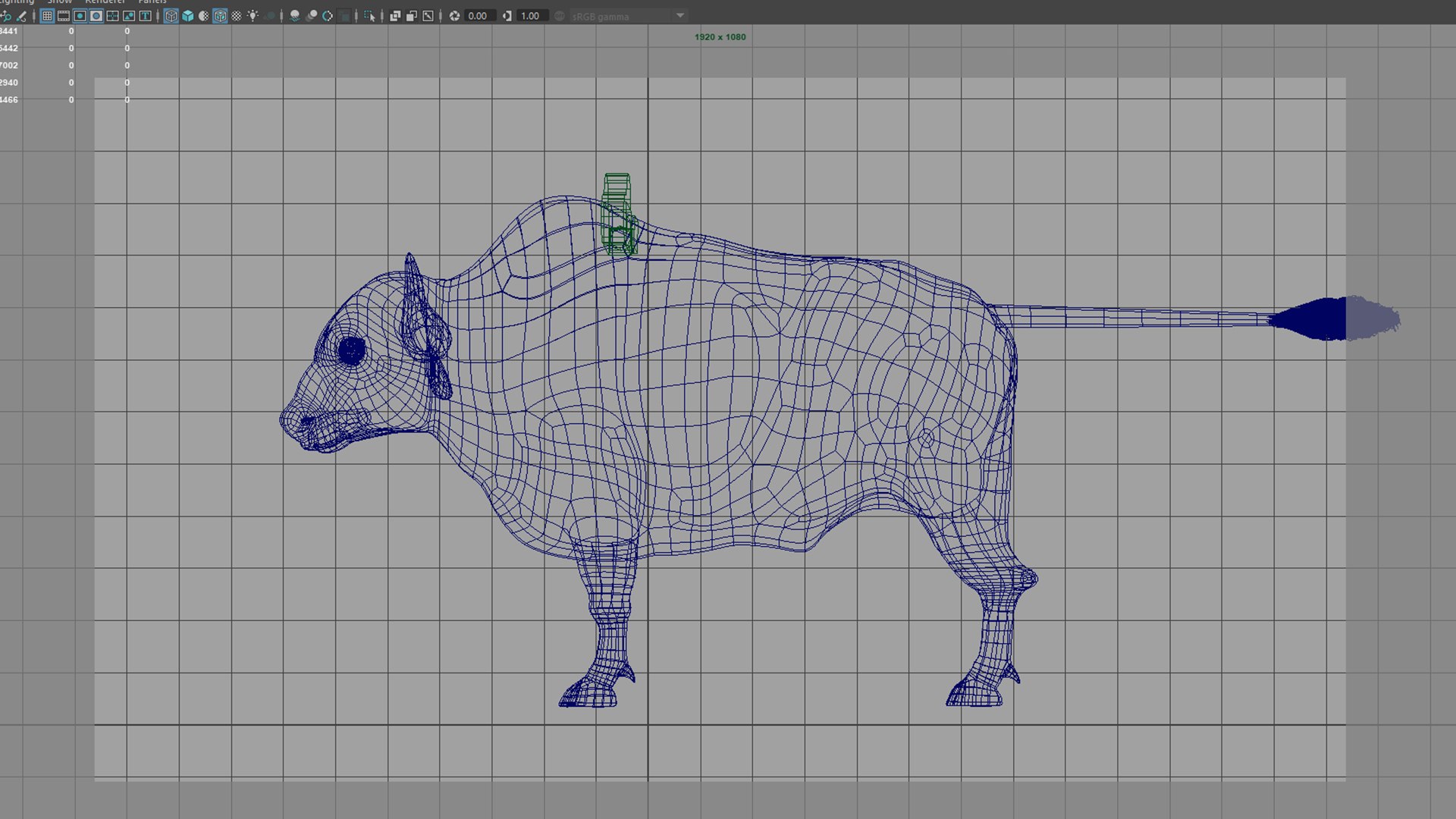Toggle the gate mask icon
1456x819 pixels.
pyautogui.click(x=96, y=16)
